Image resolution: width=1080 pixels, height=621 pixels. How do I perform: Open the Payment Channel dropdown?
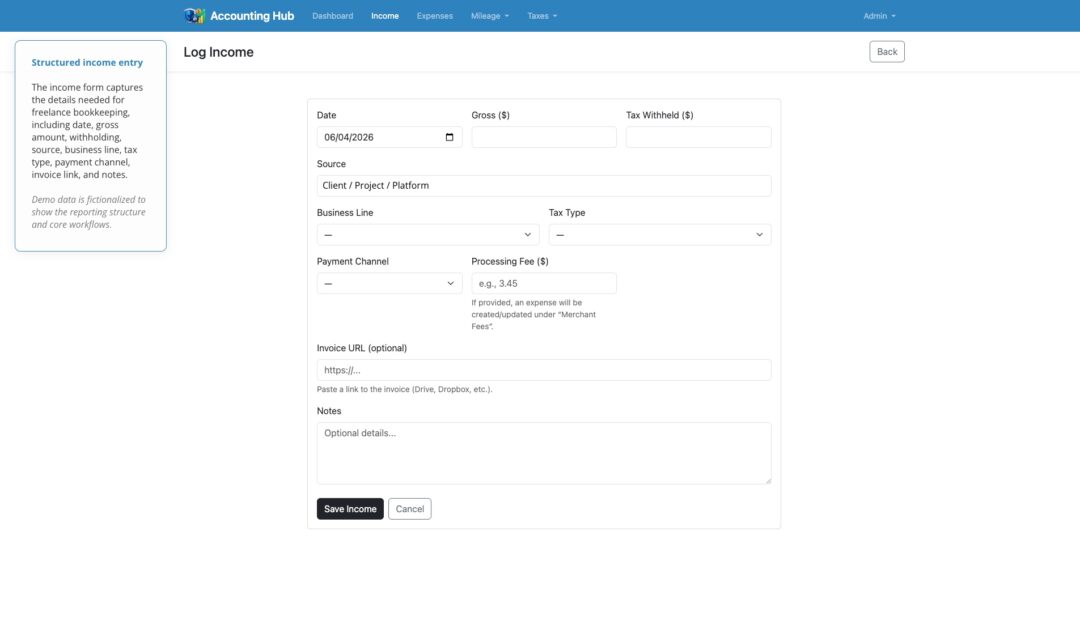(389, 284)
